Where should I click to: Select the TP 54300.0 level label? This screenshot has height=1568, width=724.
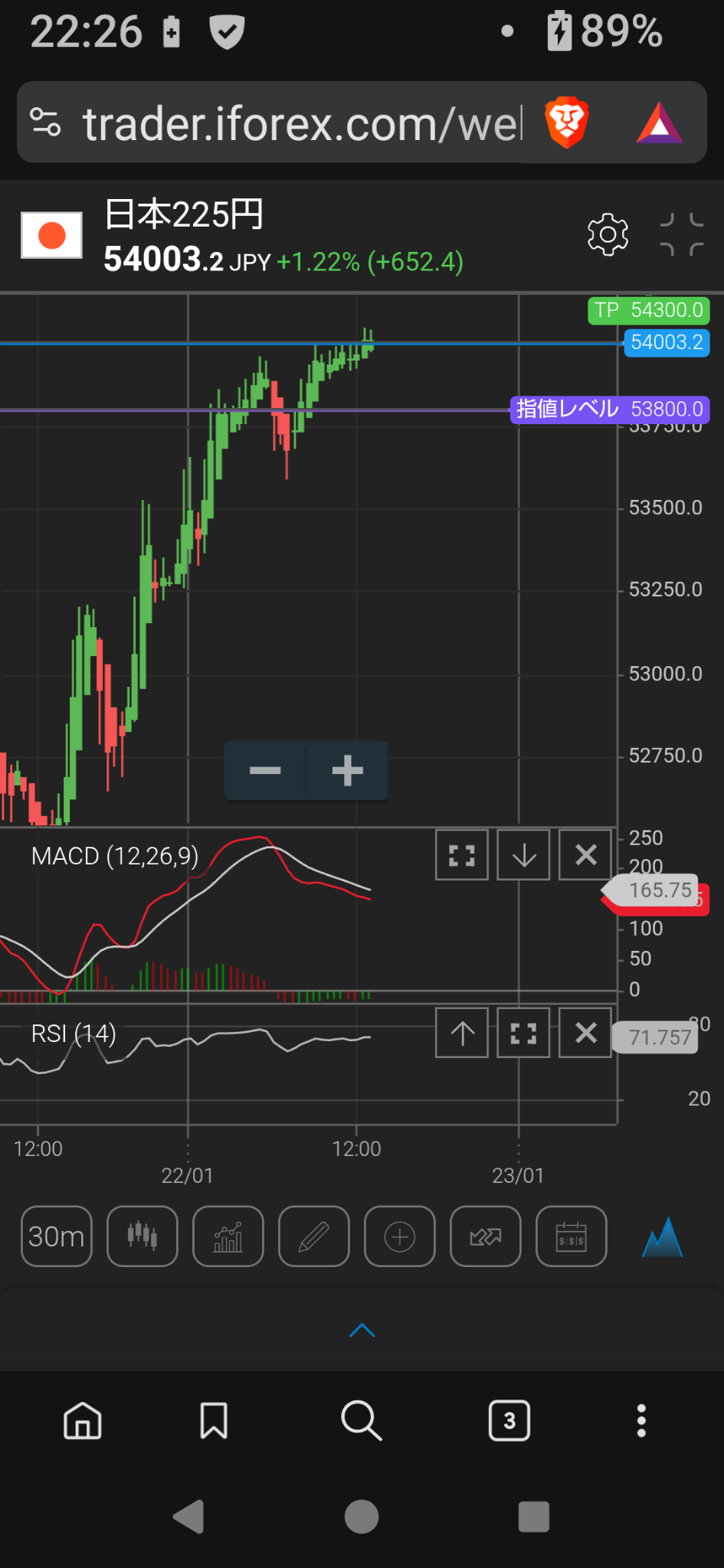649,310
